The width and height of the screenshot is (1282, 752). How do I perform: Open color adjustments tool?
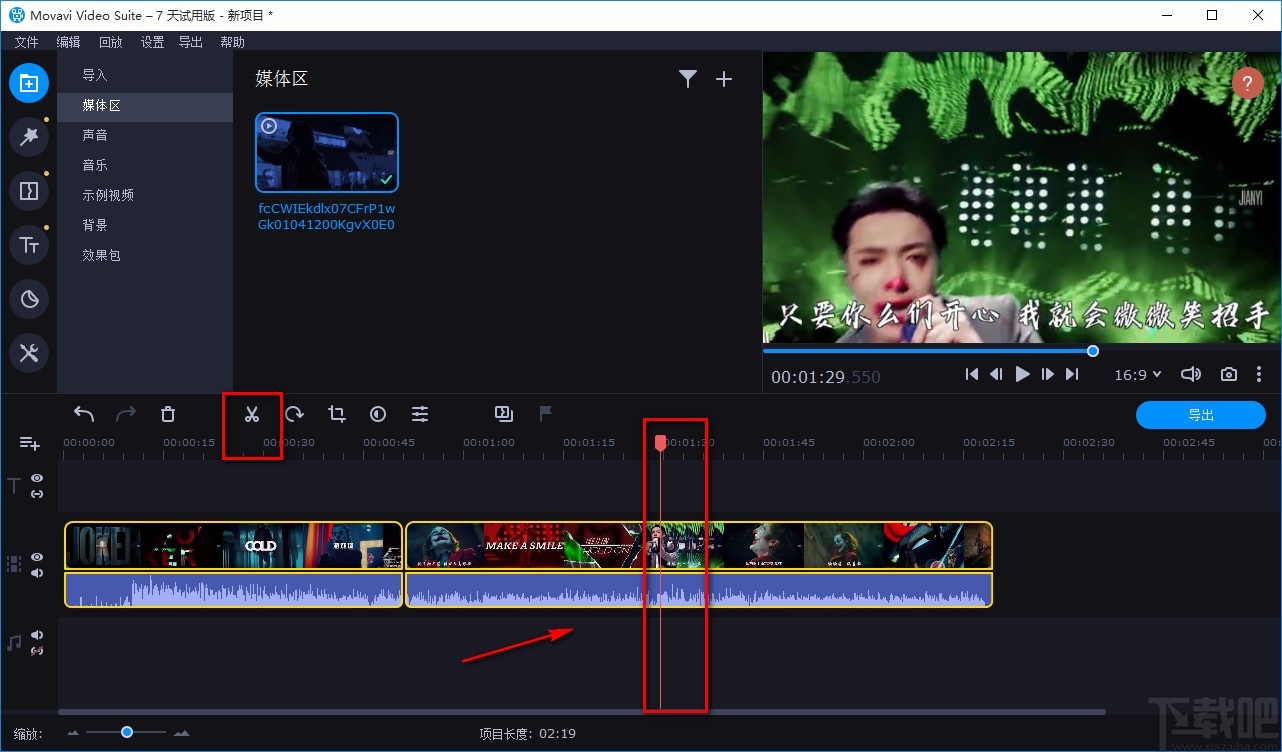(378, 414)
